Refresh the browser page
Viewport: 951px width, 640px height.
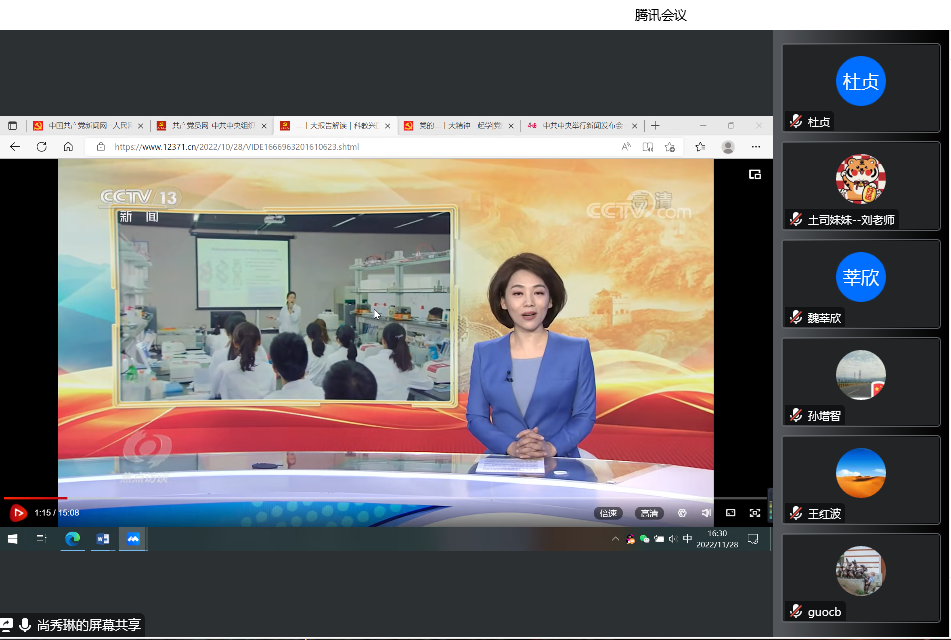click(x=41, y=147)
